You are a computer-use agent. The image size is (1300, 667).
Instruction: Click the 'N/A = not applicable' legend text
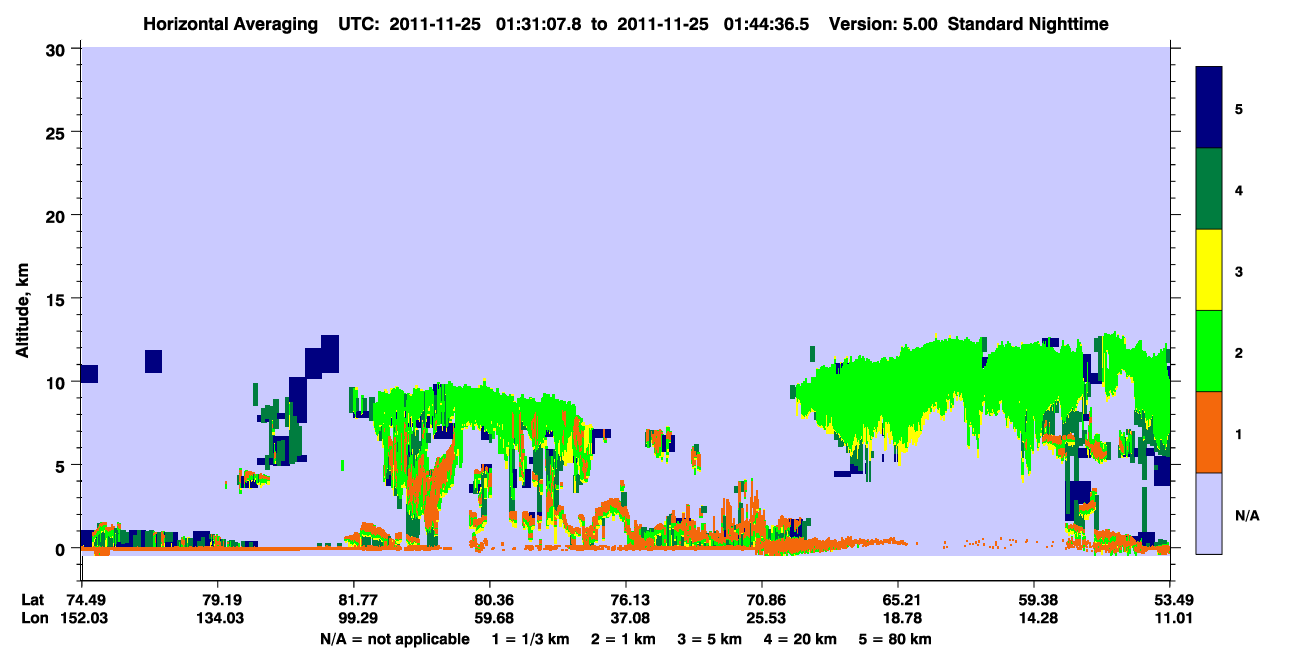click(x=395, y=639)
